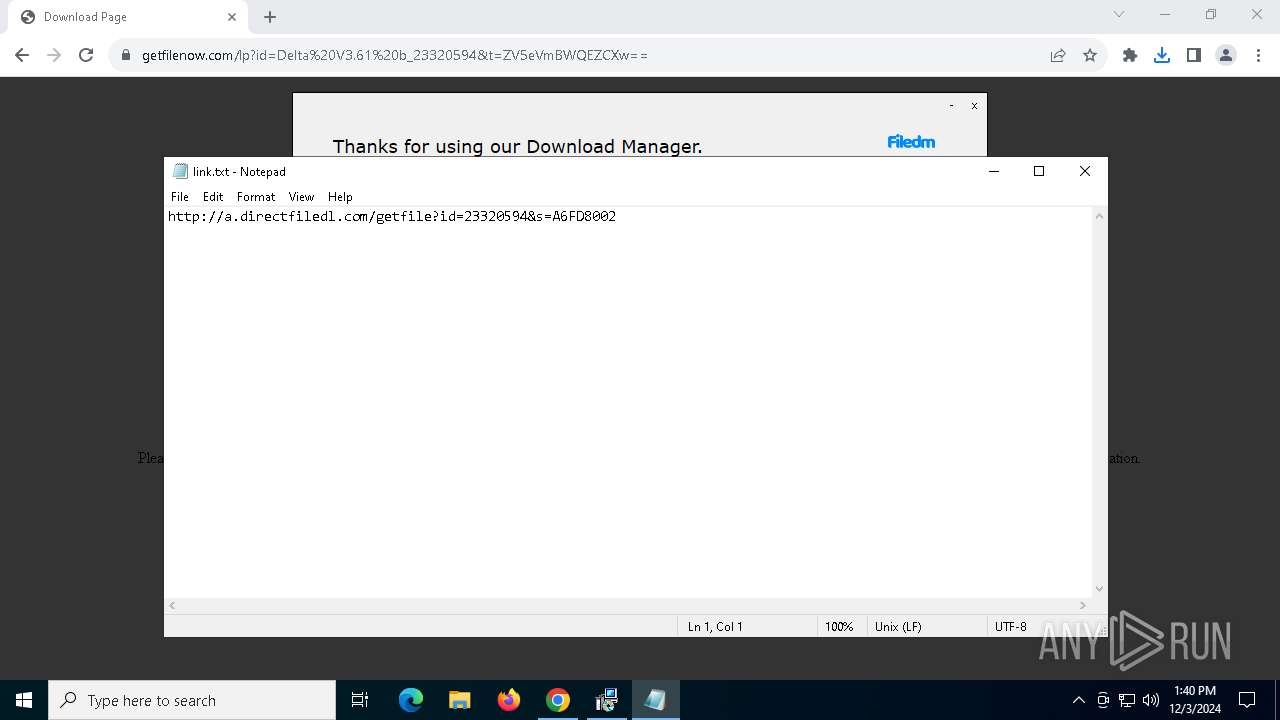Screen dimensions: 1280x720
Task: Click Notepad vertical scroll down arrow
Action: pos(1100,589)
